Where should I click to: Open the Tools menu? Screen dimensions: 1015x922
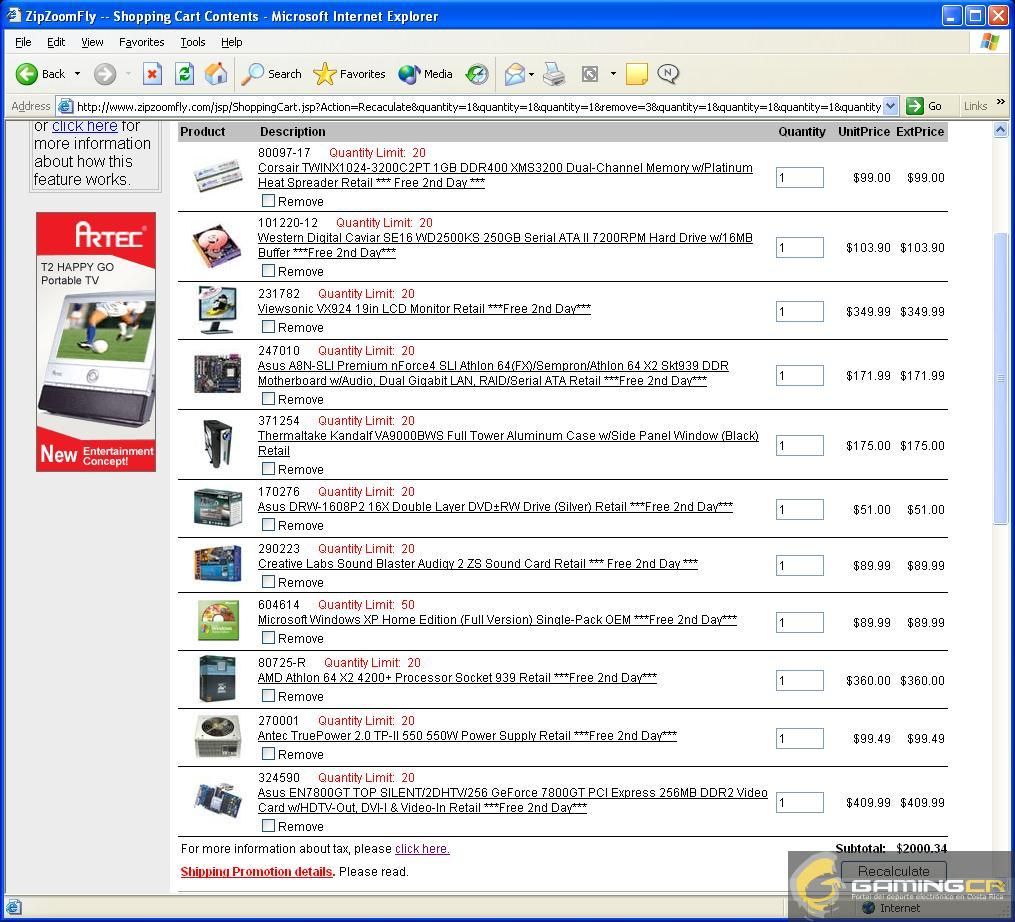click(x=192, y=42)
